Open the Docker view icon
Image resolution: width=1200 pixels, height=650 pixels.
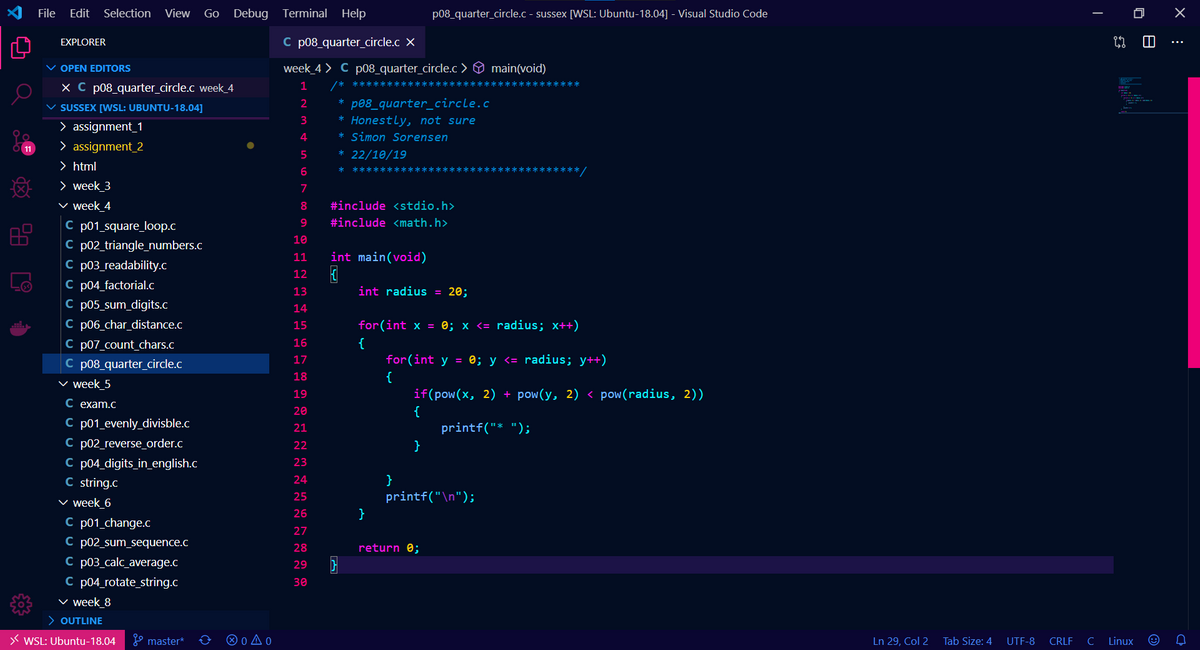pyautogui.click(x=21, y=329)
